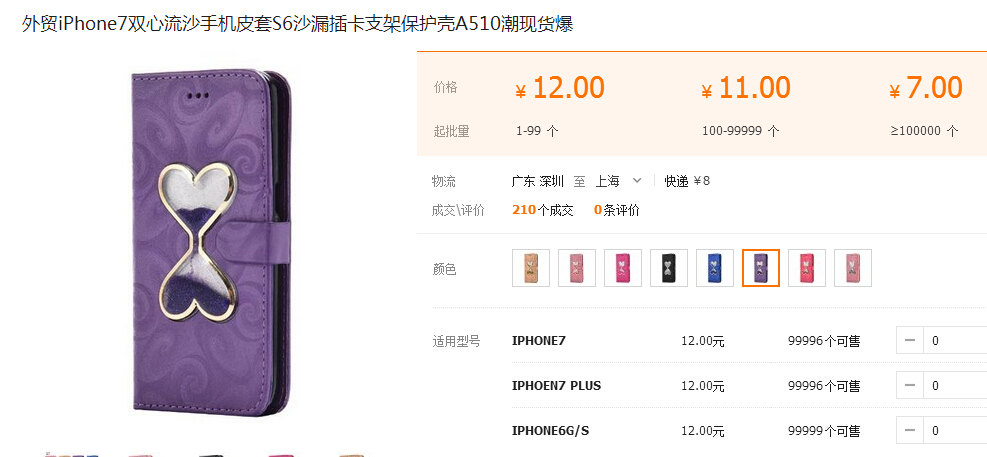
Task: Select the last pale pink color swatch
Action: coord(853,268)
